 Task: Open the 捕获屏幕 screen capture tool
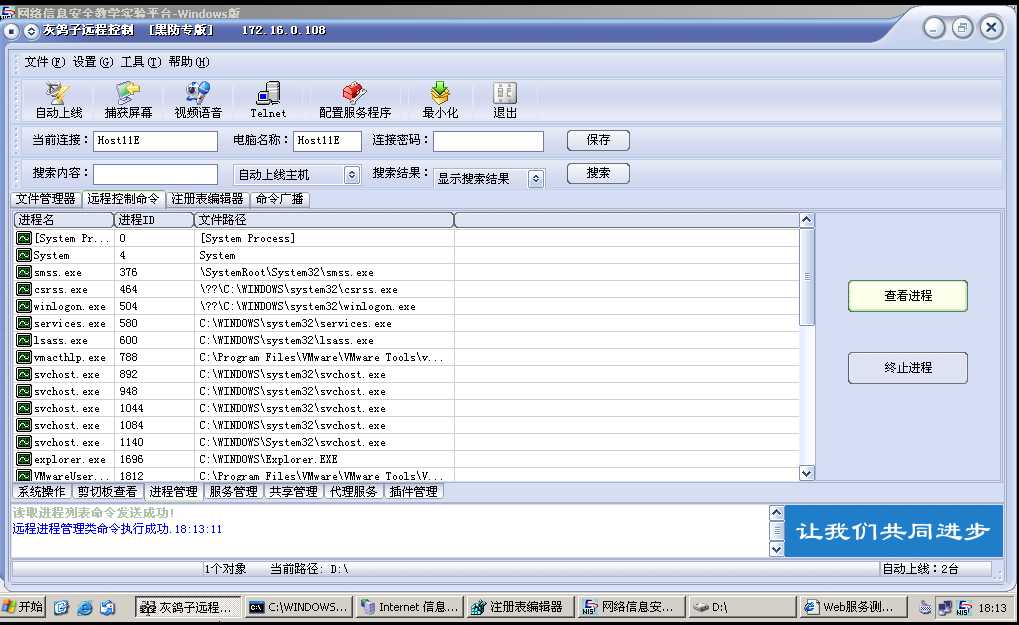point(128,100)
